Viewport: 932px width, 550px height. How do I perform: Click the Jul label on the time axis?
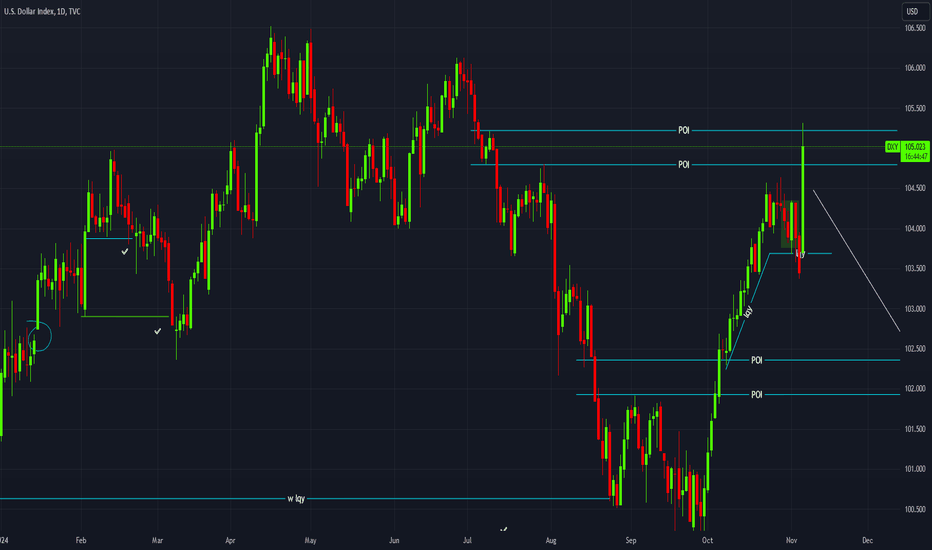click(x=467, y=540)
